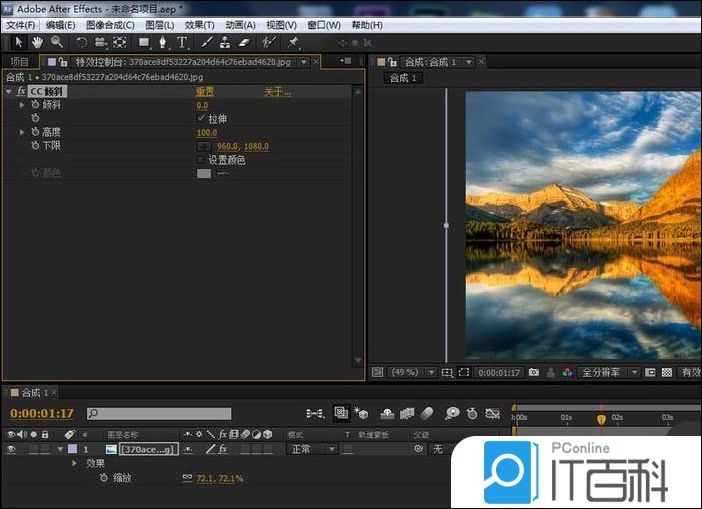Viewport: 702px width, 509px height.
Task: Select the Zoom magnifier tool
Action: coord(56,42)
